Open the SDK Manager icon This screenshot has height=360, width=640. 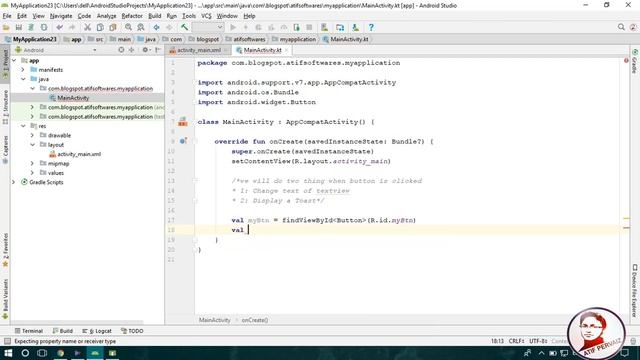tap(356, 27)
